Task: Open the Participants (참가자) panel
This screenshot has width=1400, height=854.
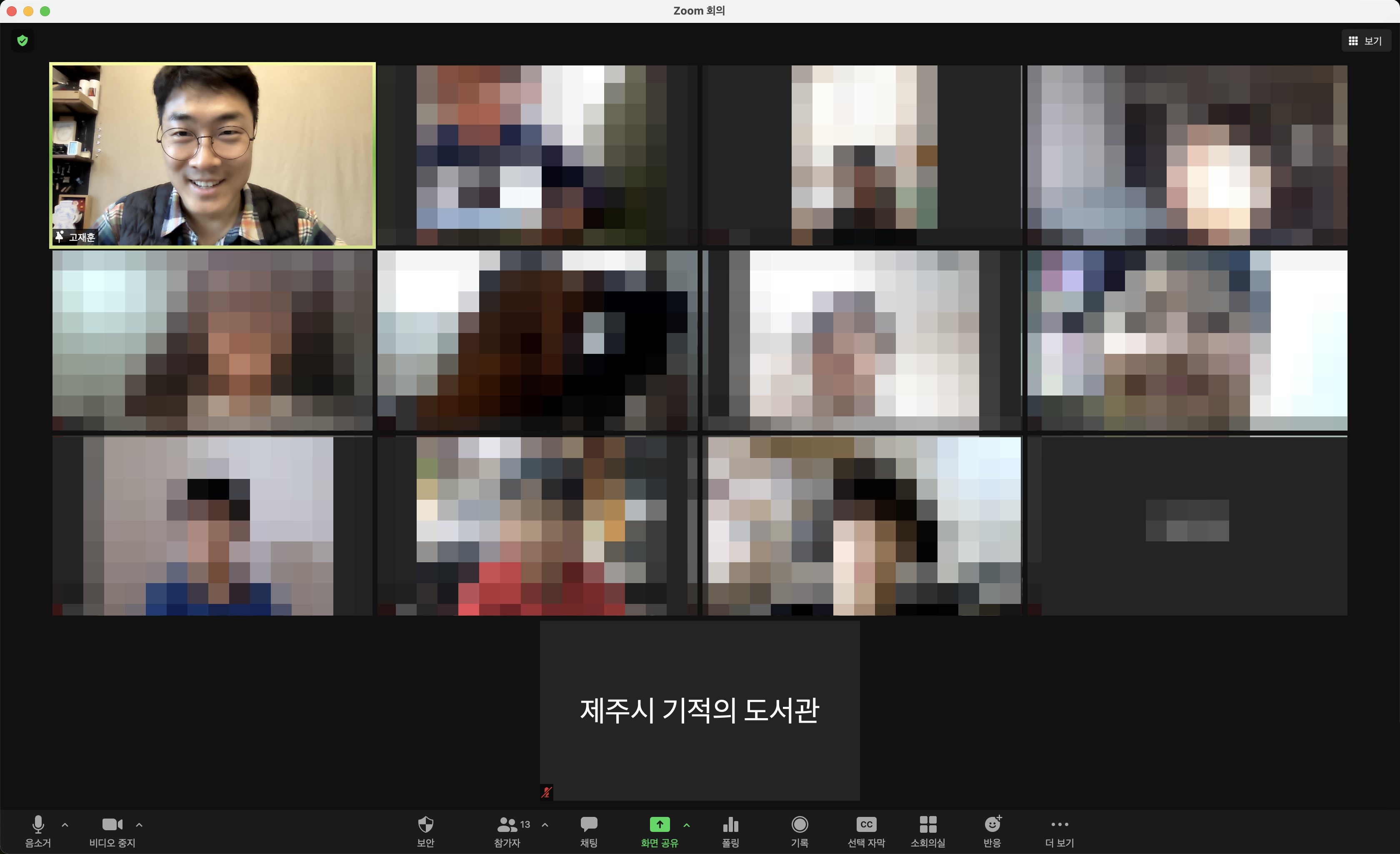Action: pyautogui.click(x=507, y=824)
